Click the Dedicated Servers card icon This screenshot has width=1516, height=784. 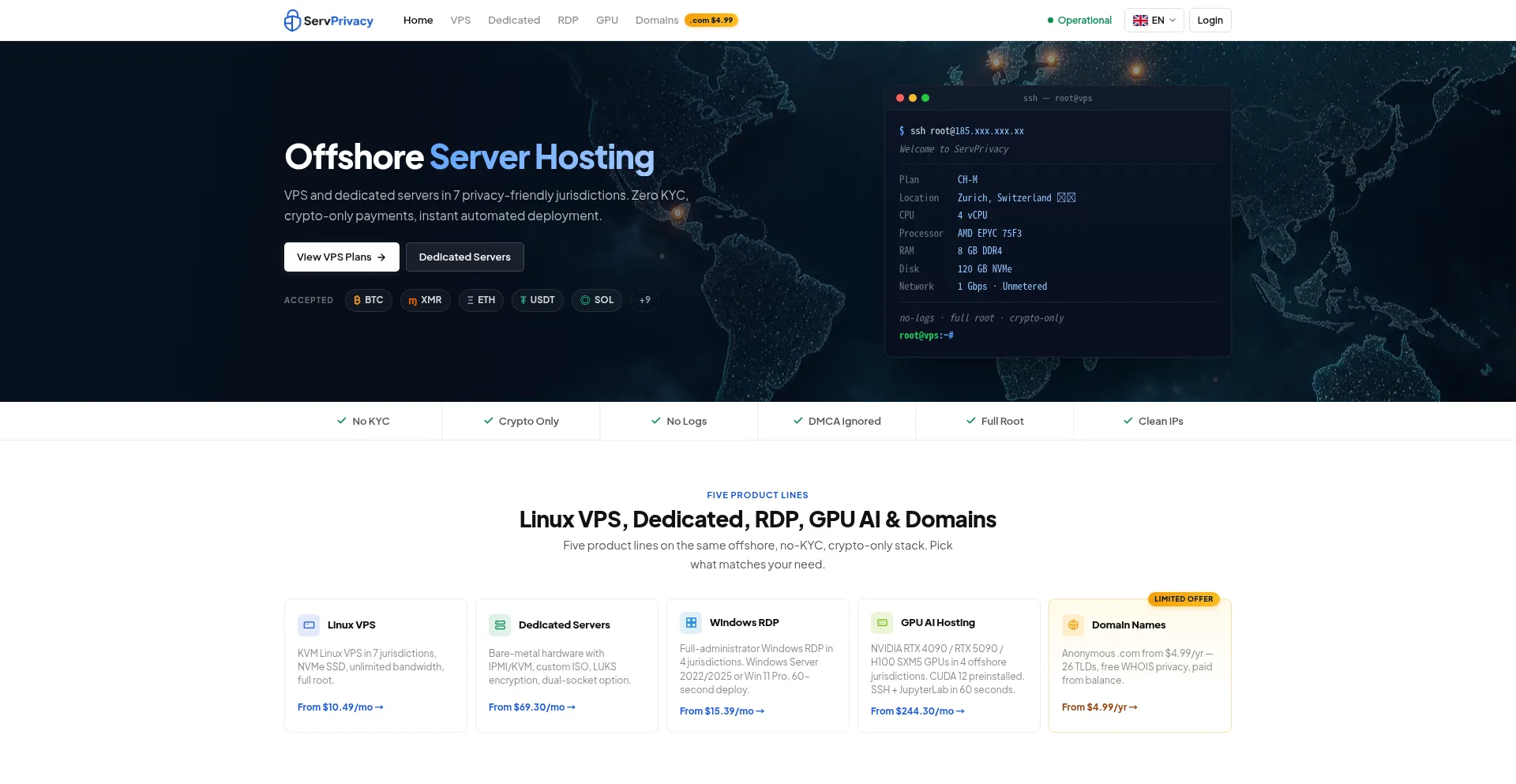pyautogui.click(x=500, y=625)
